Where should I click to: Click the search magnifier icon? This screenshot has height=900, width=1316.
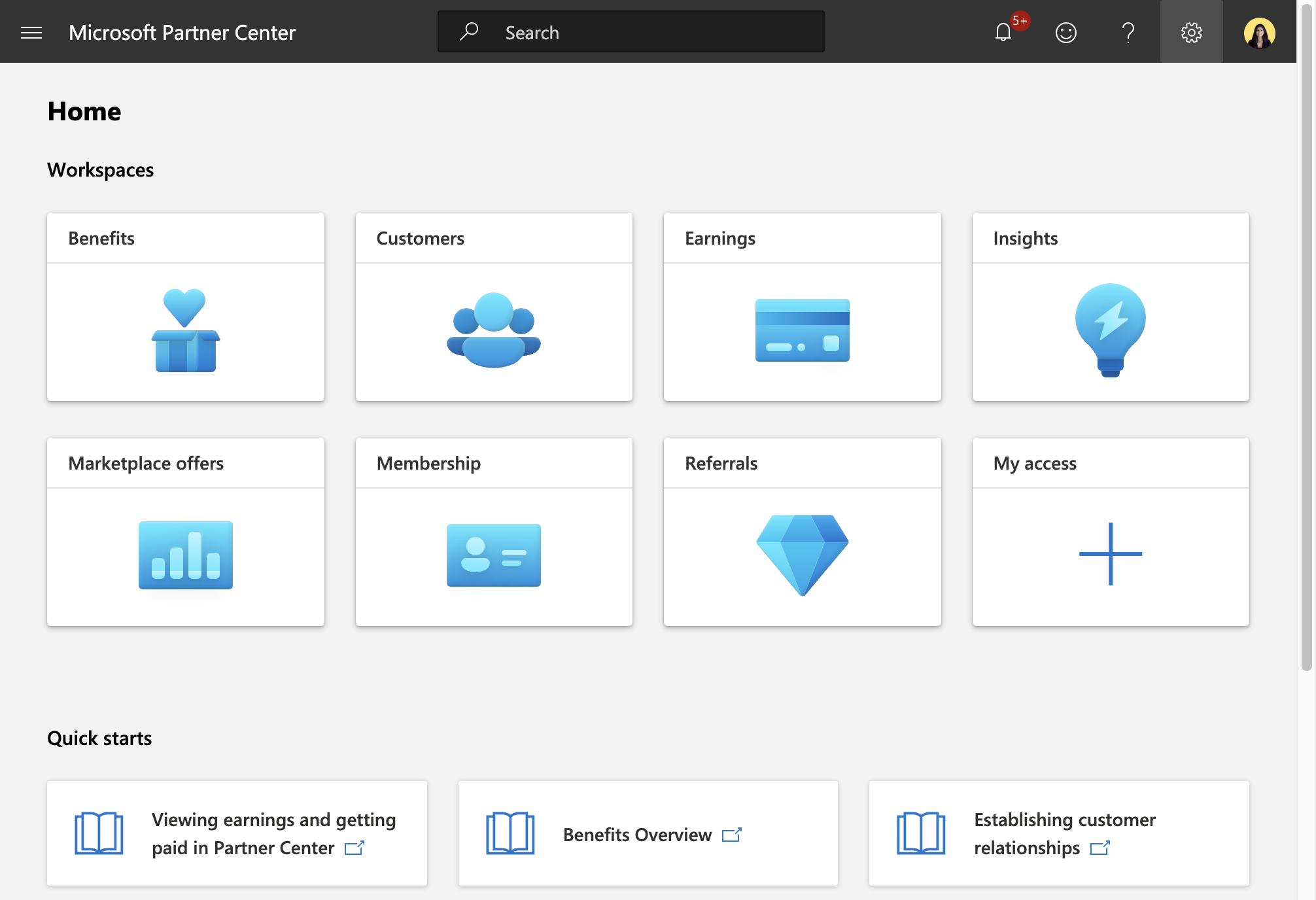(x=469, y=31)
